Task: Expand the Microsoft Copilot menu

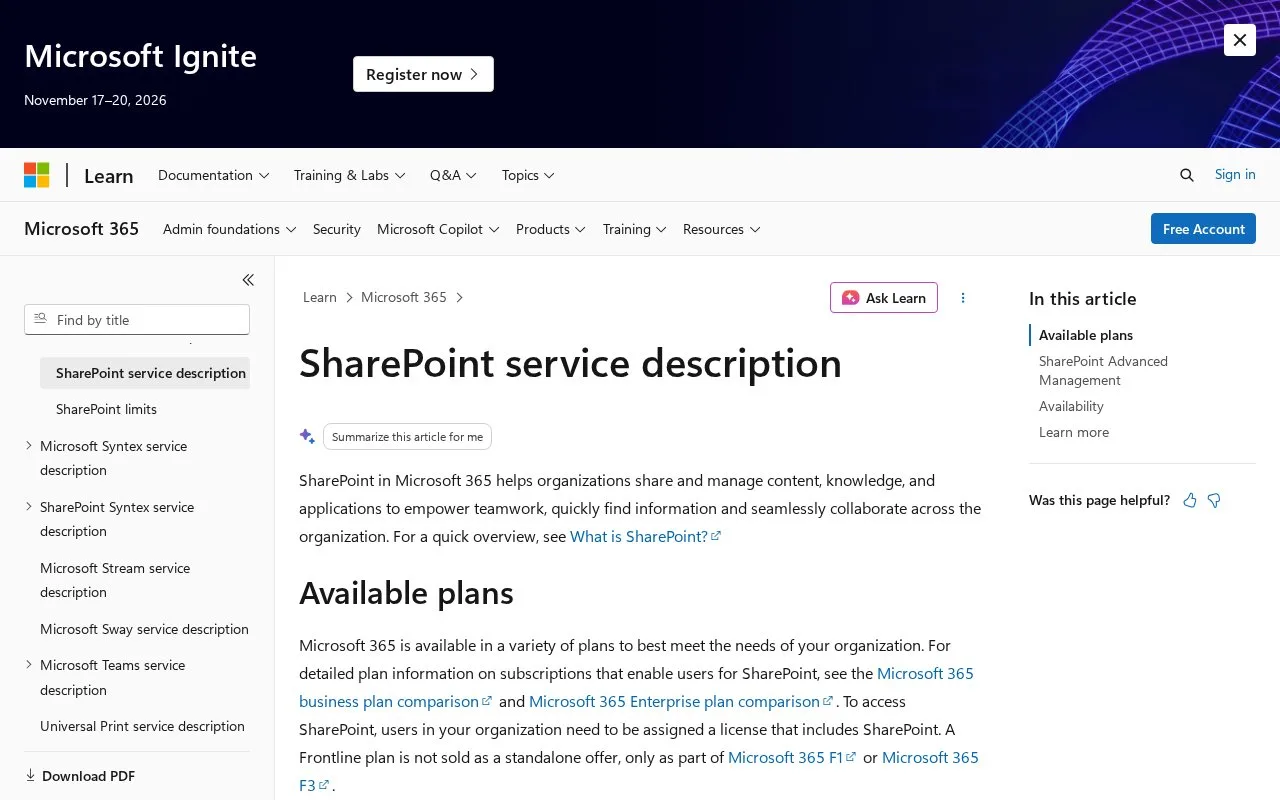Action: click(438, 229)
